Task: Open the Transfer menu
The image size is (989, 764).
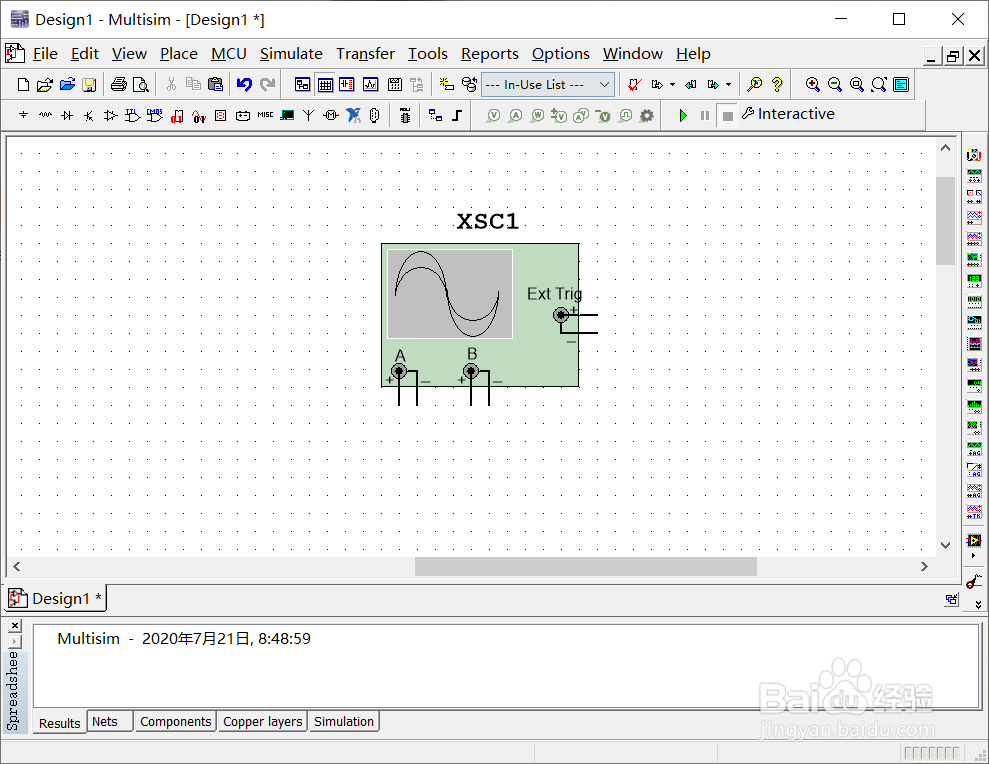Action: pyautogui.click(x=365, y=54)
